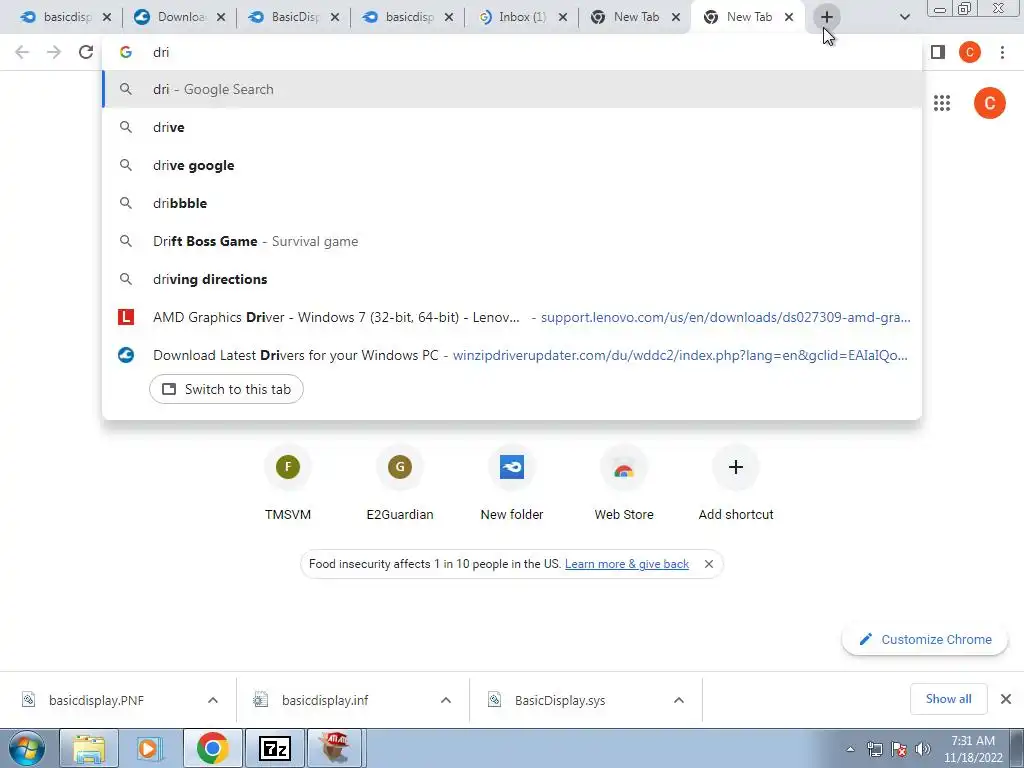1024x768 pixels.
Task: Expand basicdisplay.PNF download options
Action: click(213, 700)
